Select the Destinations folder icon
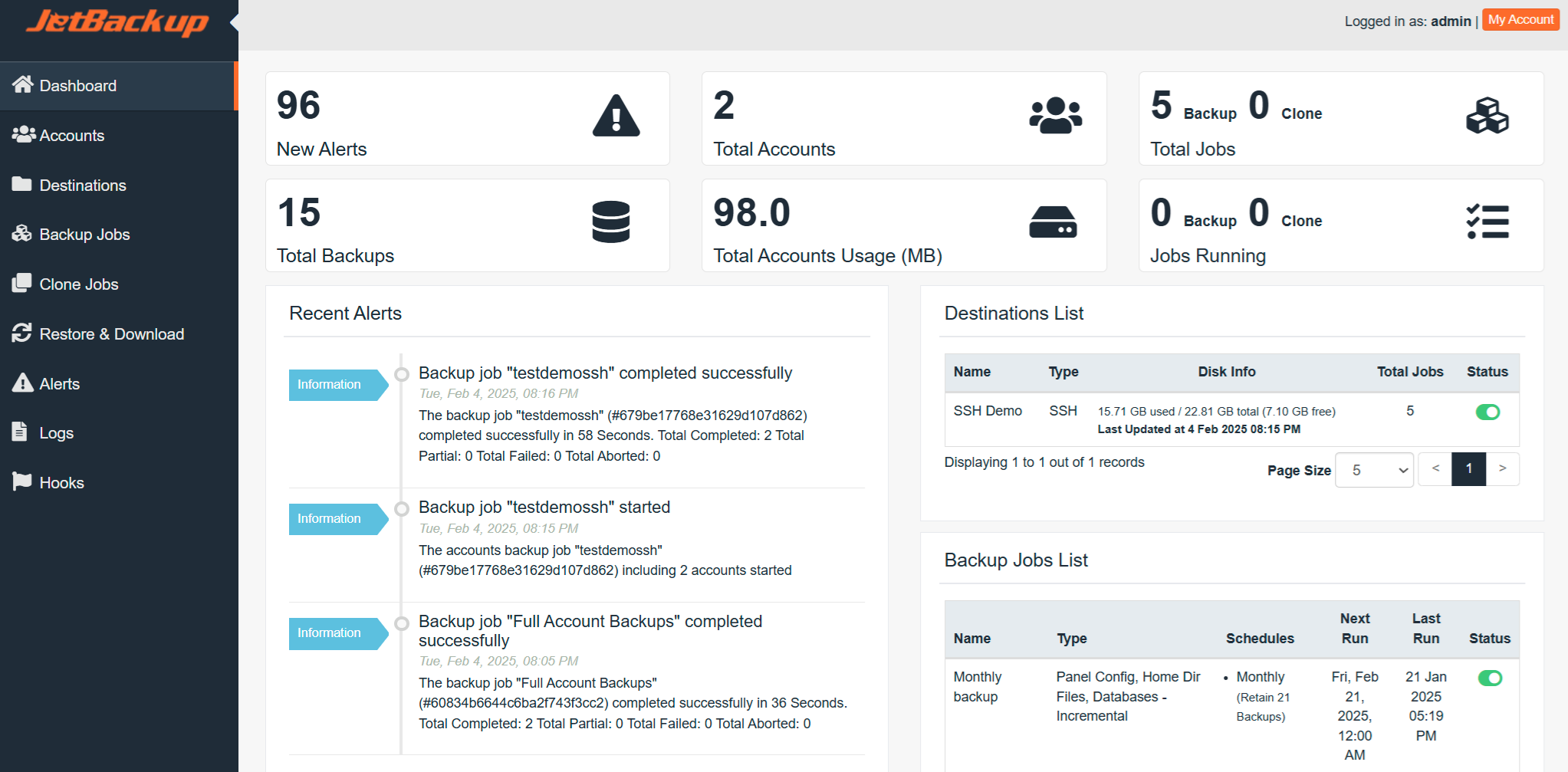This screenshot has height=772, width=1568. click(x=21, y=185)
